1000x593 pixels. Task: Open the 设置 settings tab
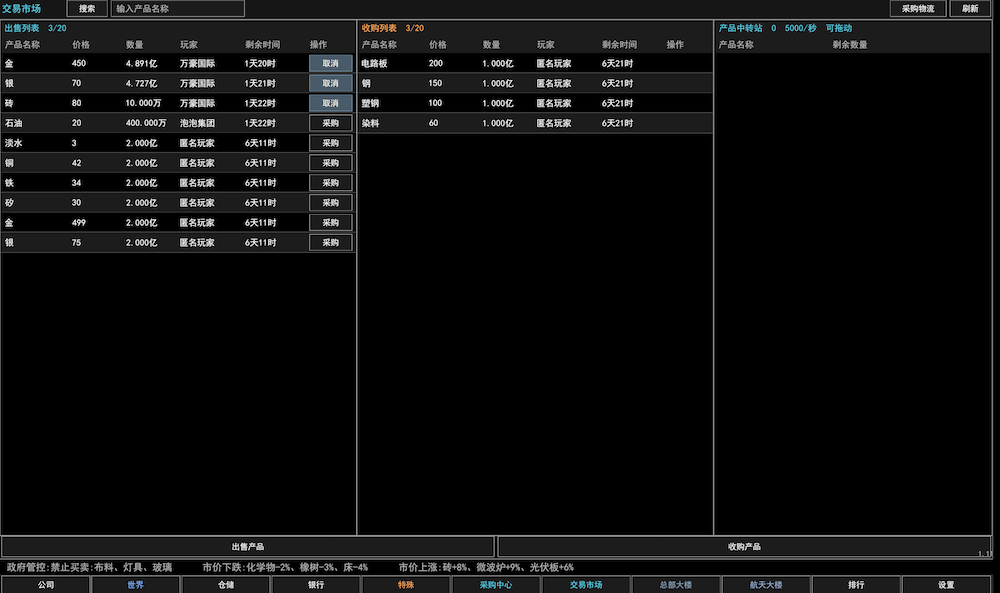[x=946, y=585]
